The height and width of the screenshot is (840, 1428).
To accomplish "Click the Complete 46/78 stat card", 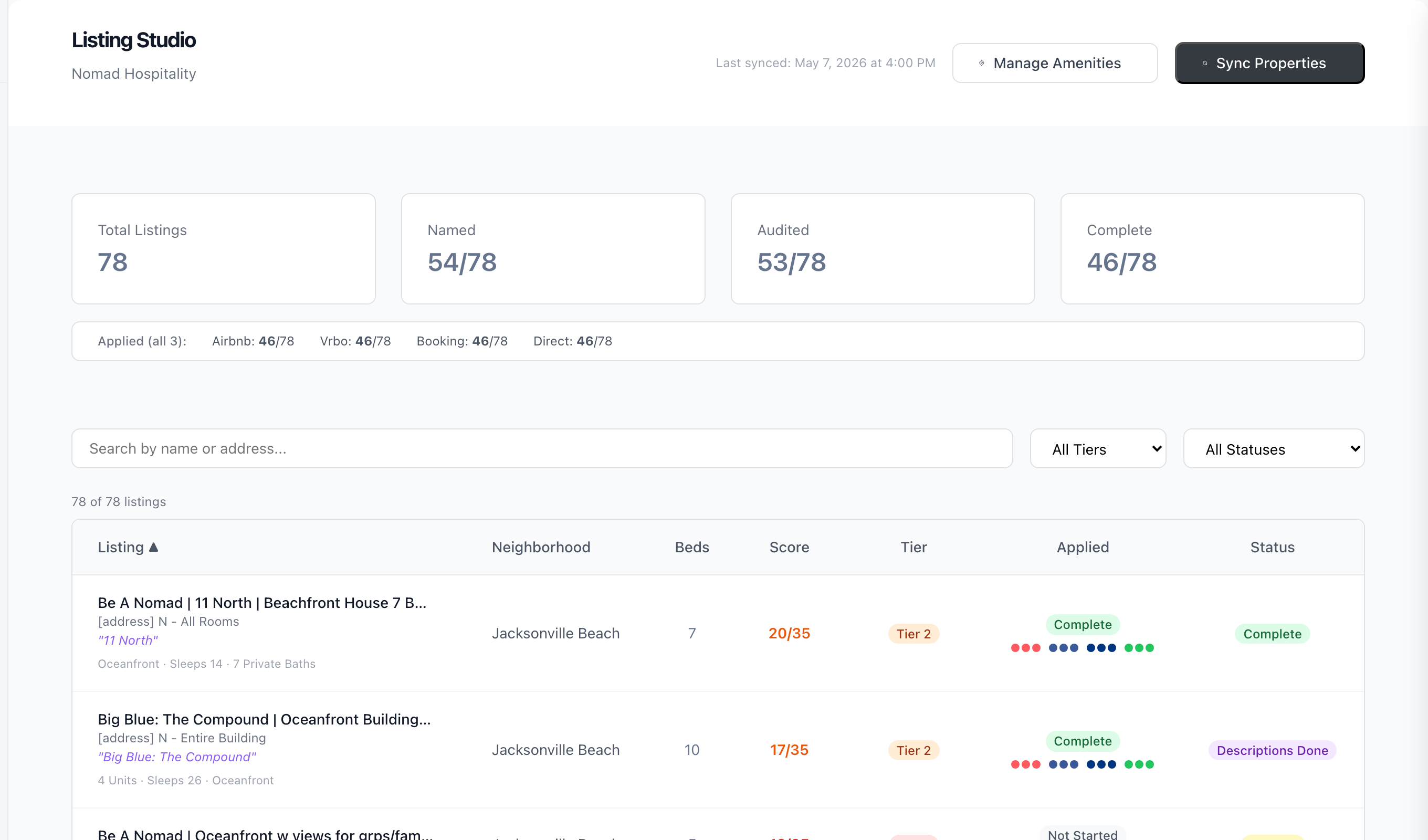I will pos(1212,249).
